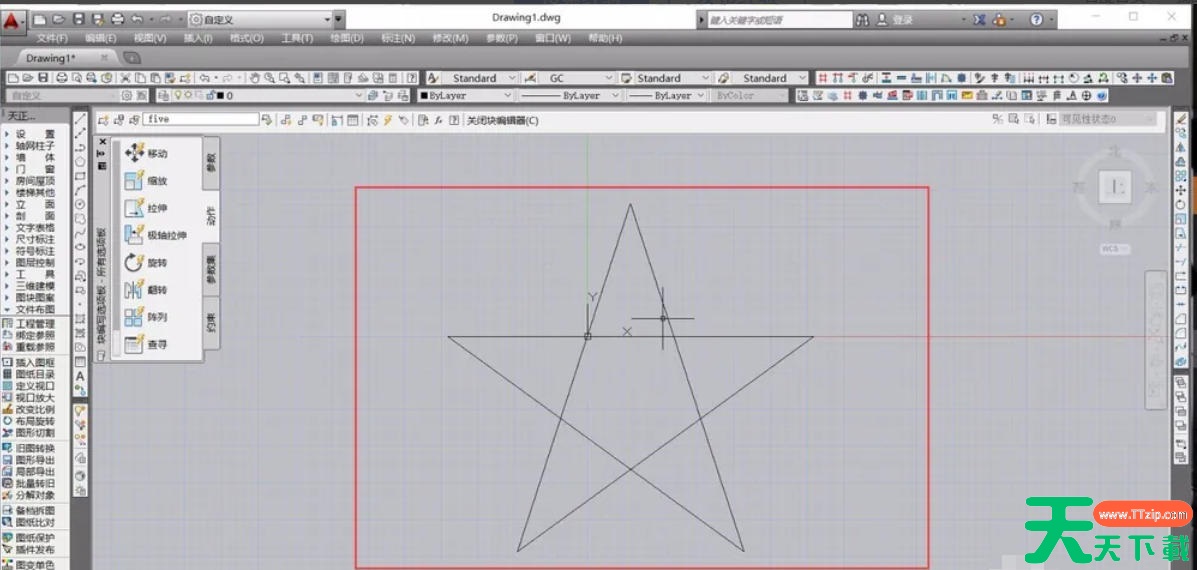Click the Pan hand icon in standard toolbar

[255, 78]
